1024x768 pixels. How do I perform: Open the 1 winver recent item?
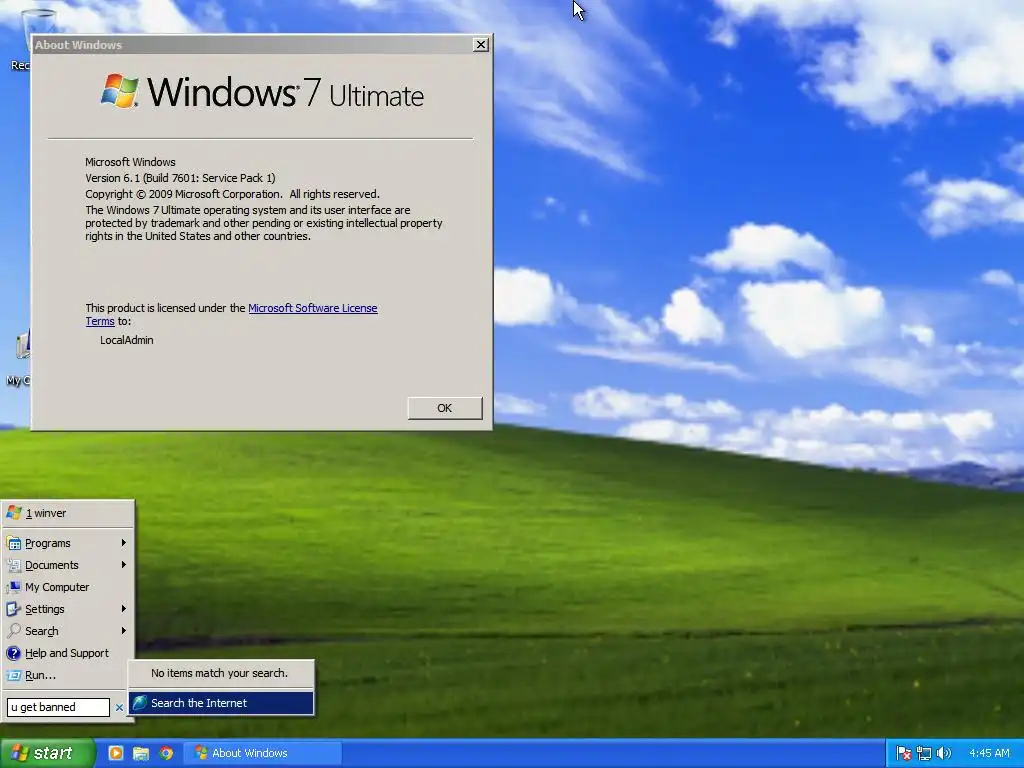pos(68,513)
